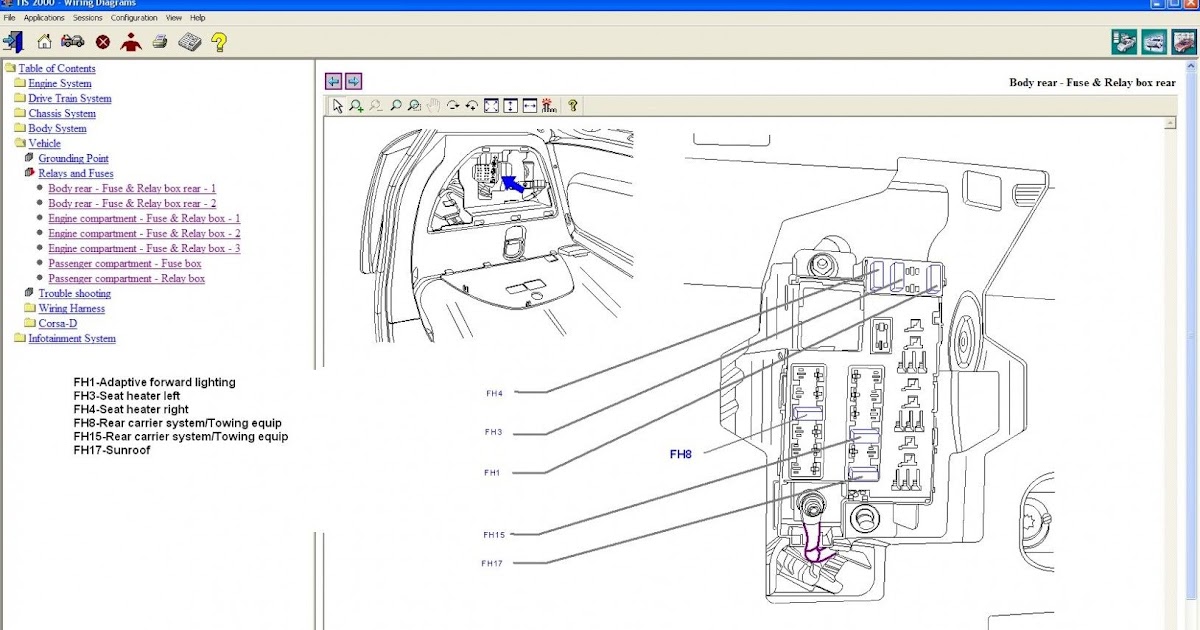
Task: Fit the diagram to window
Action: click(491, 105)
